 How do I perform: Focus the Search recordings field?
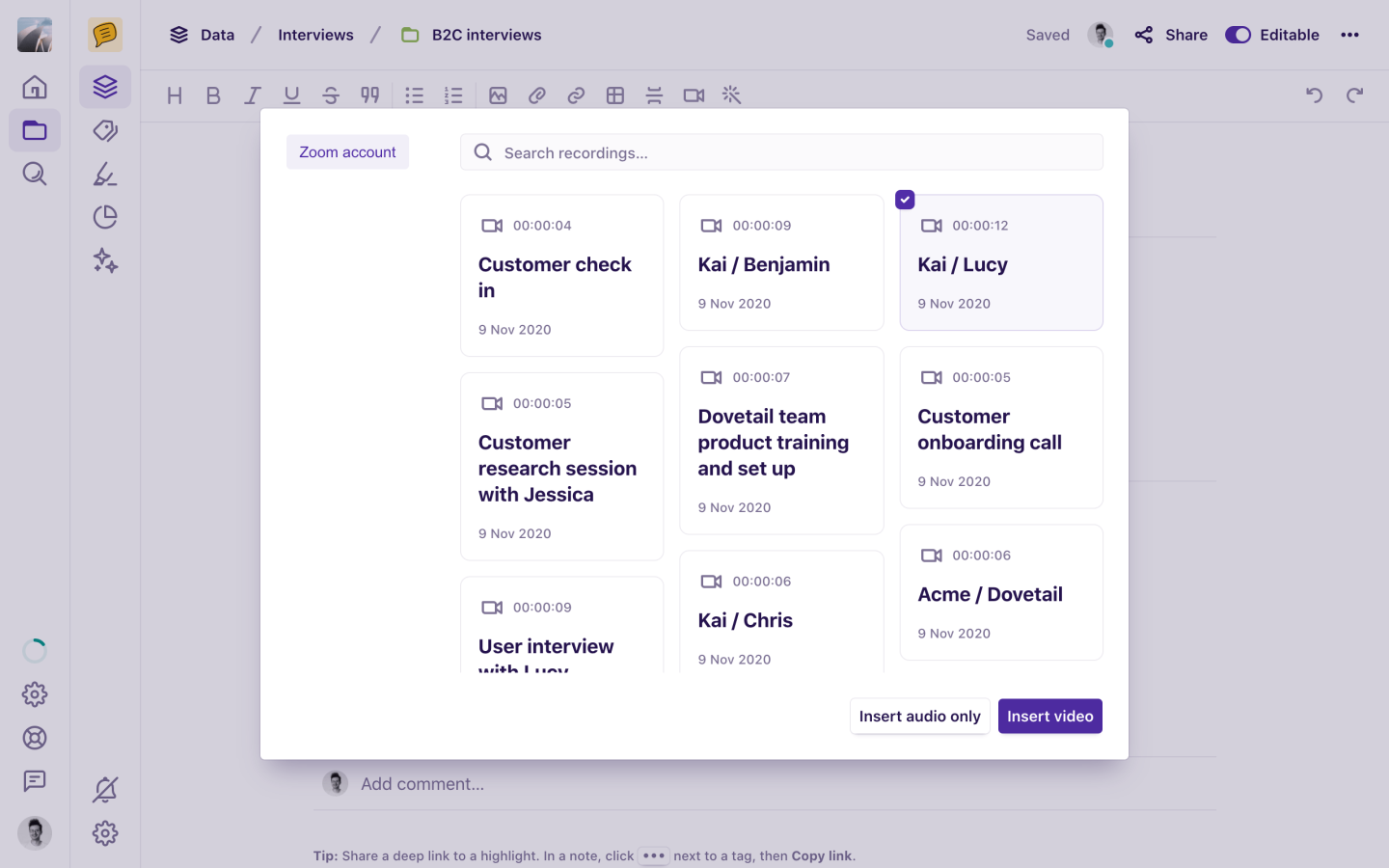781,152
